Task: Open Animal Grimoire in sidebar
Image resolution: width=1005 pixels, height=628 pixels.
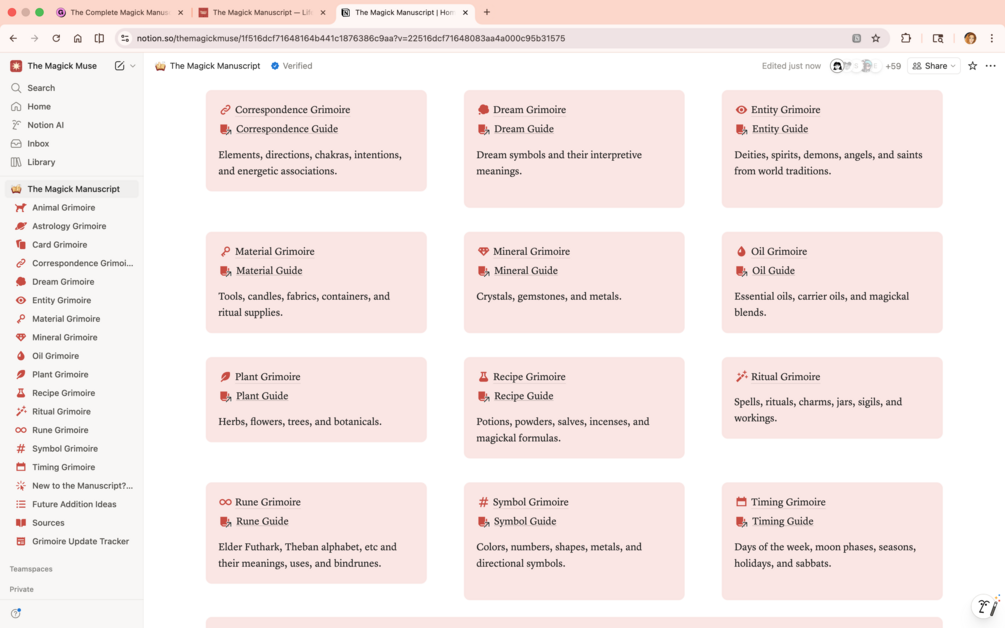Action: [63, 208]
